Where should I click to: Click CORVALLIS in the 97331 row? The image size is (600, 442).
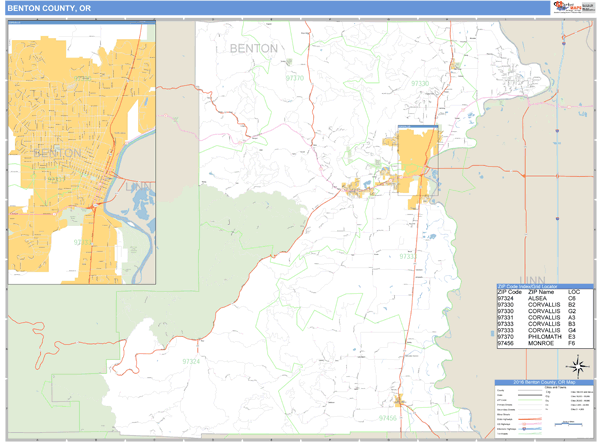pos(544,318)
